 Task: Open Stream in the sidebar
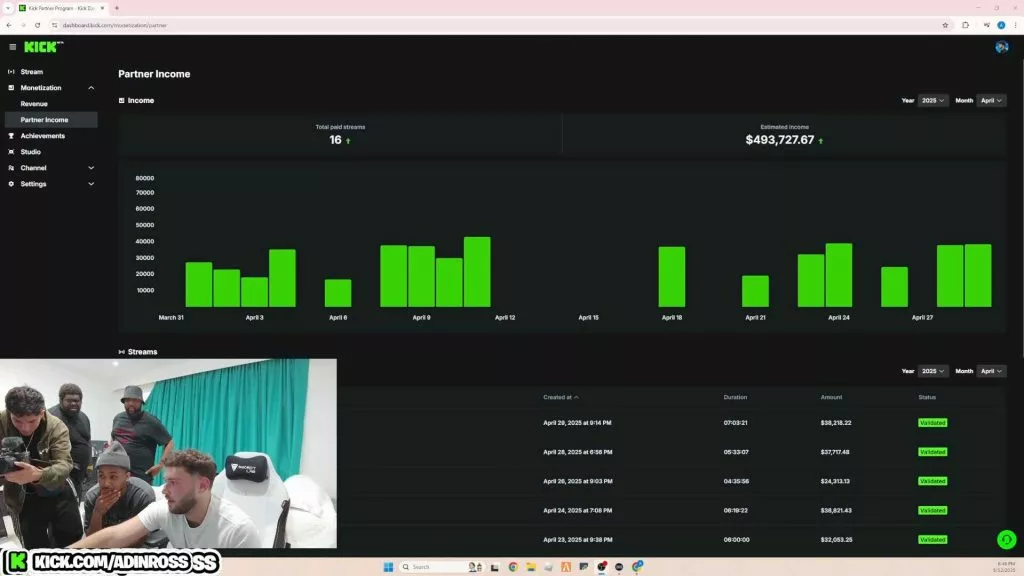(x=31, y=72)
